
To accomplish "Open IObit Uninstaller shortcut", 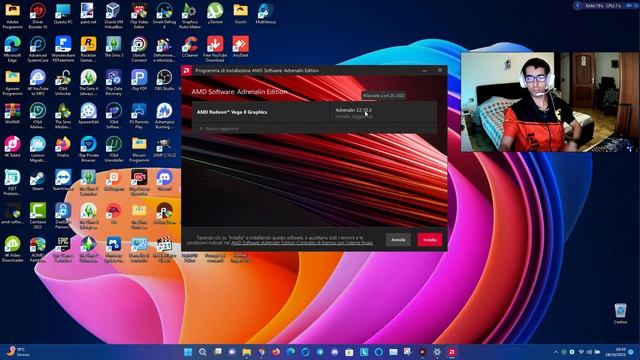I will pyautogui.click(x=113, y=149).
